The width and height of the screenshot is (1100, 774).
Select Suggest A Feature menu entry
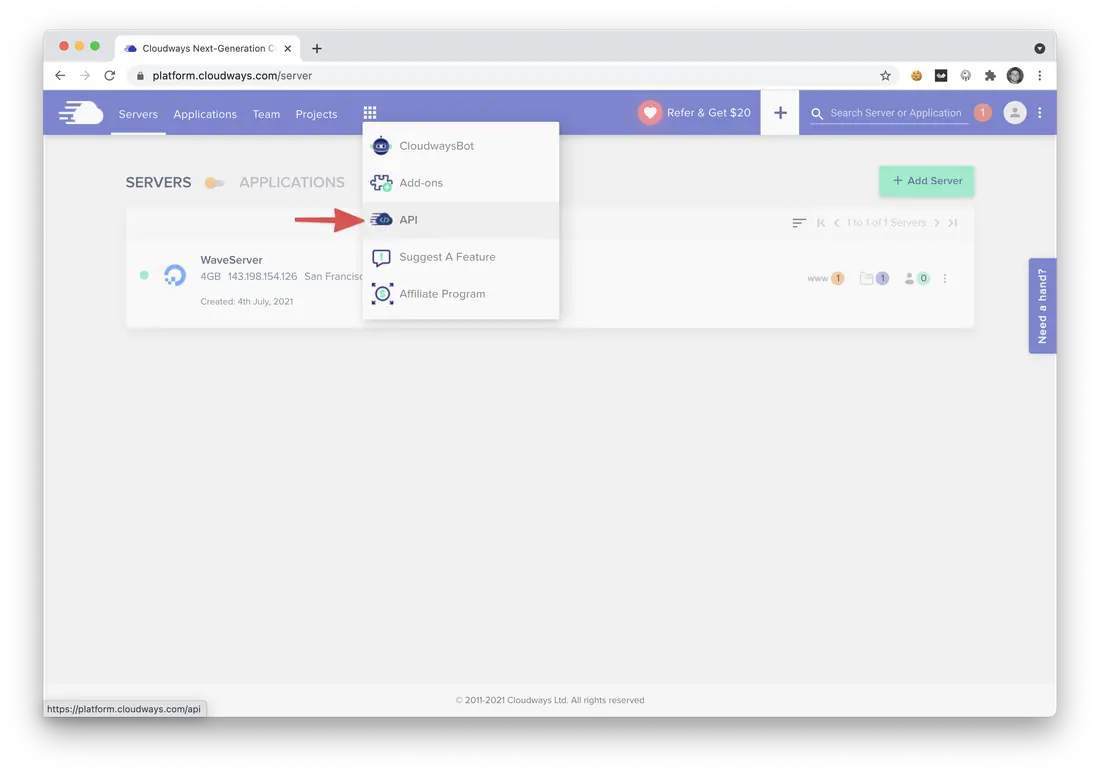[461, 257]
